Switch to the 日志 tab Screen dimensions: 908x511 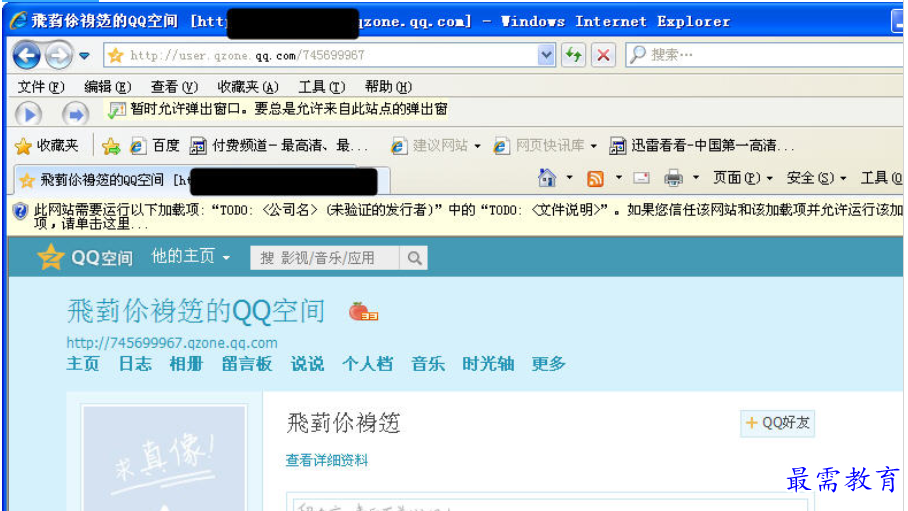(x=135, y=364)
